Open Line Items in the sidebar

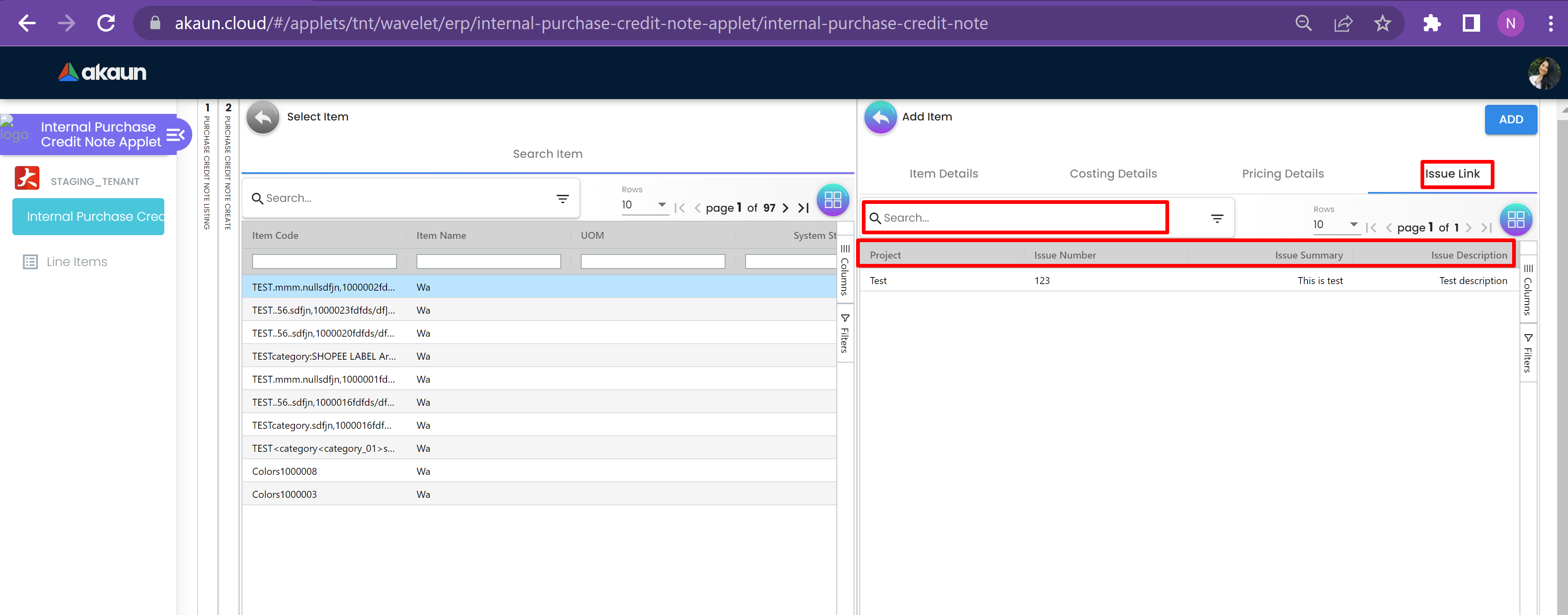point(77,262)
